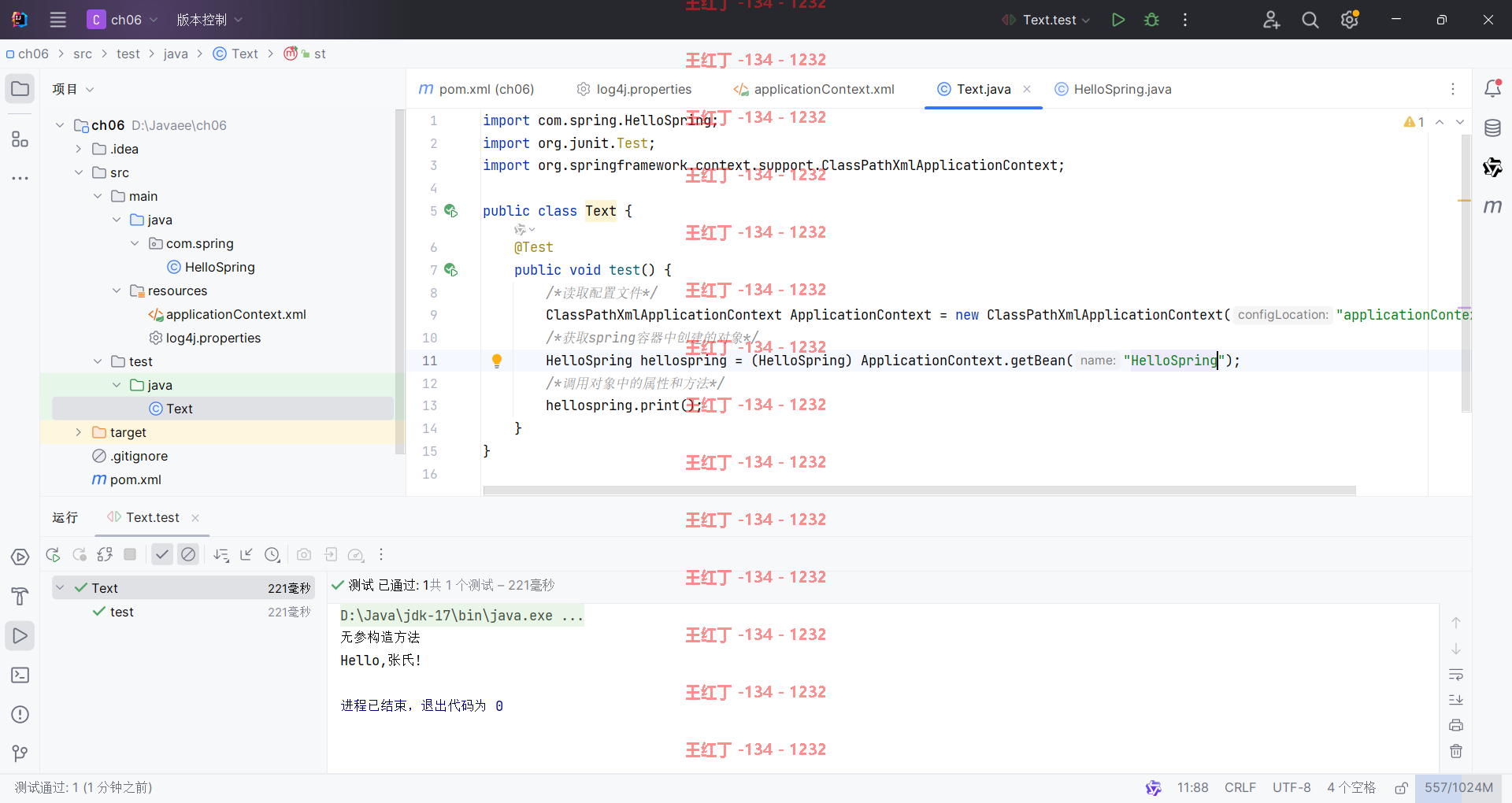The height and width of the screenshot is (803, 1512).
Task: Collapse the src folder
Action: [79, 172]
